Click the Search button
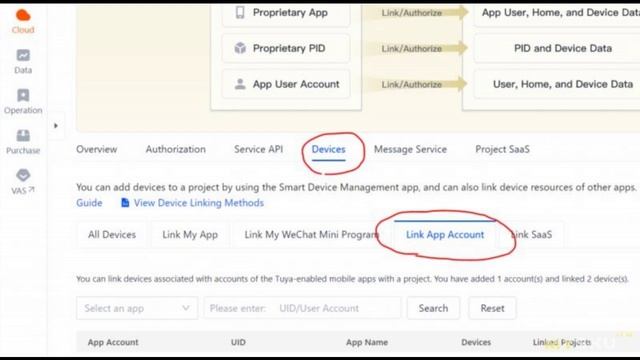Image resolution: width=640 pixels, height=360 pixels. tap(433, 308)
